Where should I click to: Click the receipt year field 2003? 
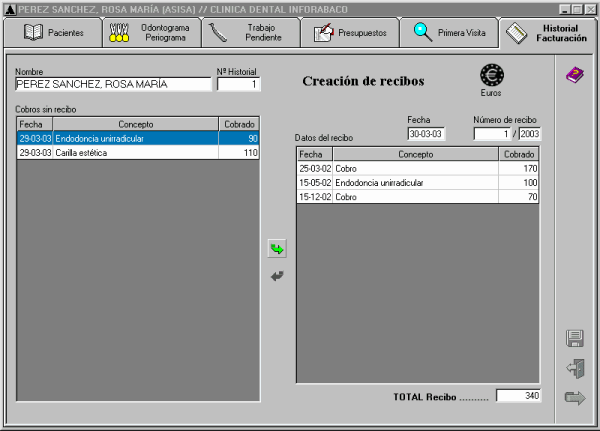pos(530,134)
